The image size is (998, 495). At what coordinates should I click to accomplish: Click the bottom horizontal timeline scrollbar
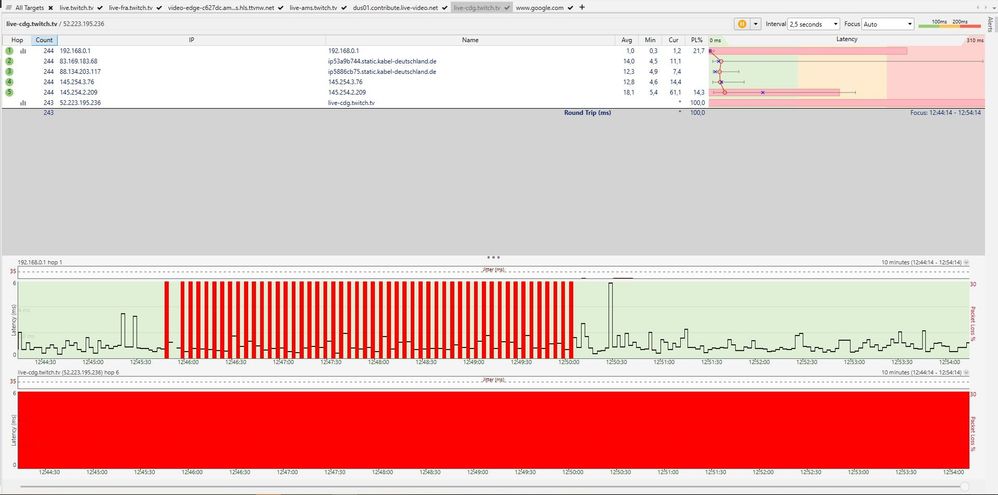pos(493,486)
